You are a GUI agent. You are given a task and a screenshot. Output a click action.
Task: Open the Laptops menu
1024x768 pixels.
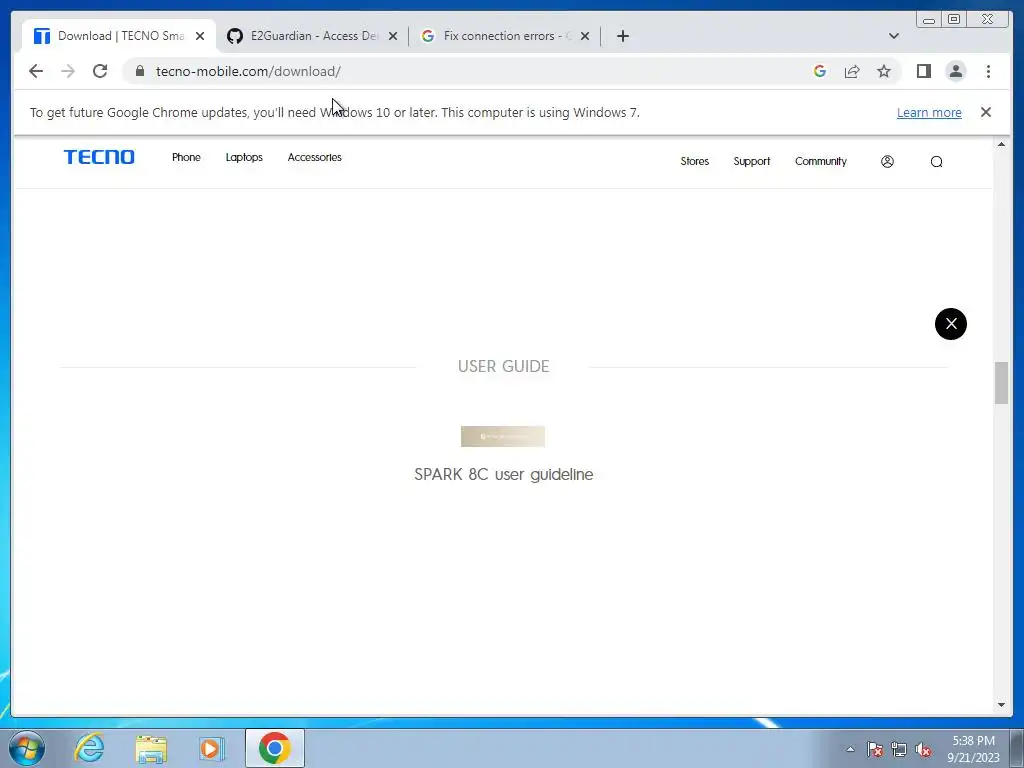coord(244,157)
